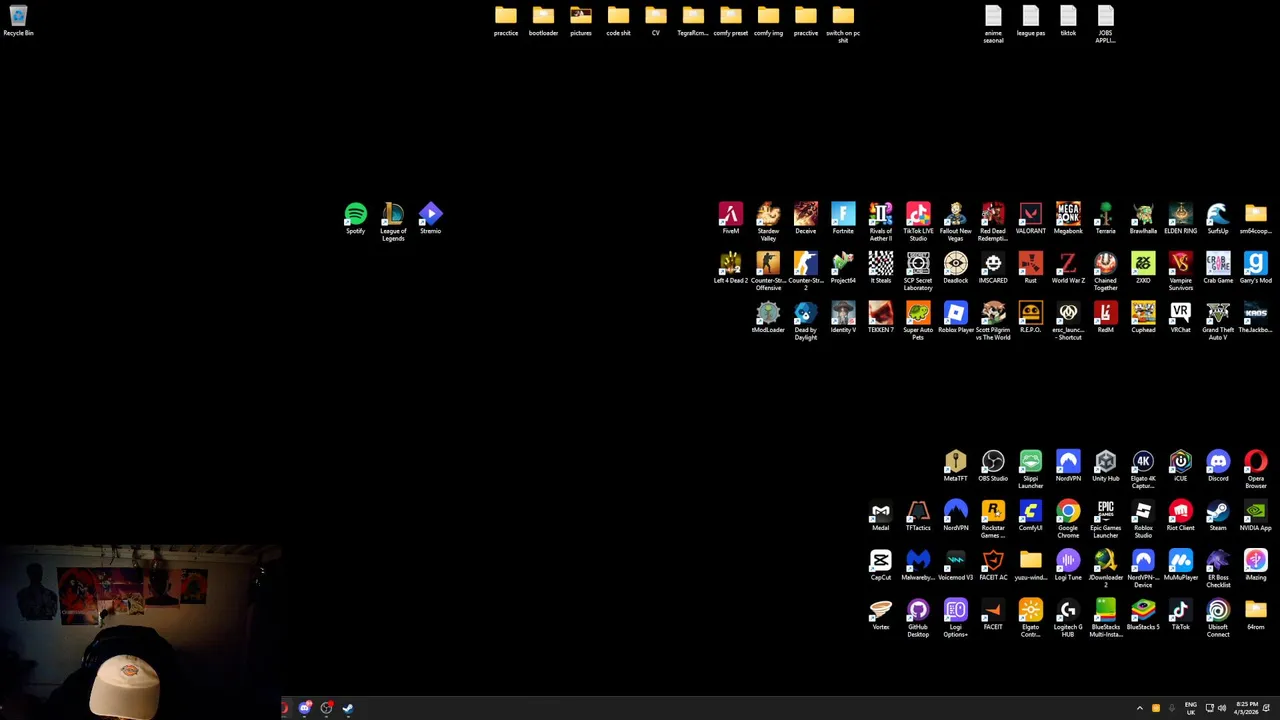Image resolution: width=1280 pixels, height=720 pixels.
Task: Launch Opera Browser
Action: tap(1255, 469)
